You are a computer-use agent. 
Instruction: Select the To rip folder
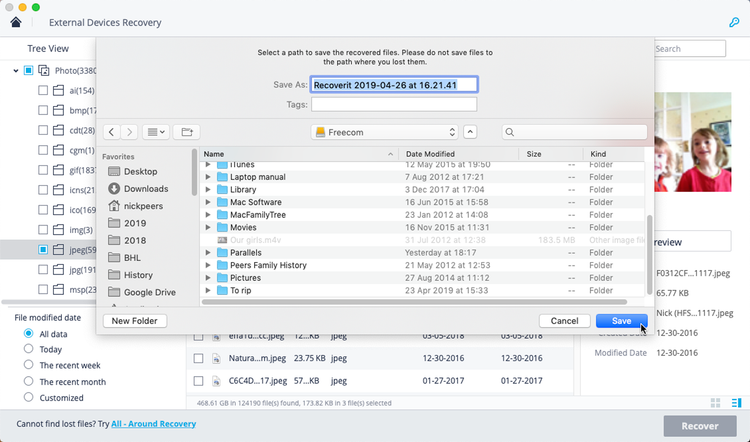click(x=422, y=290)
